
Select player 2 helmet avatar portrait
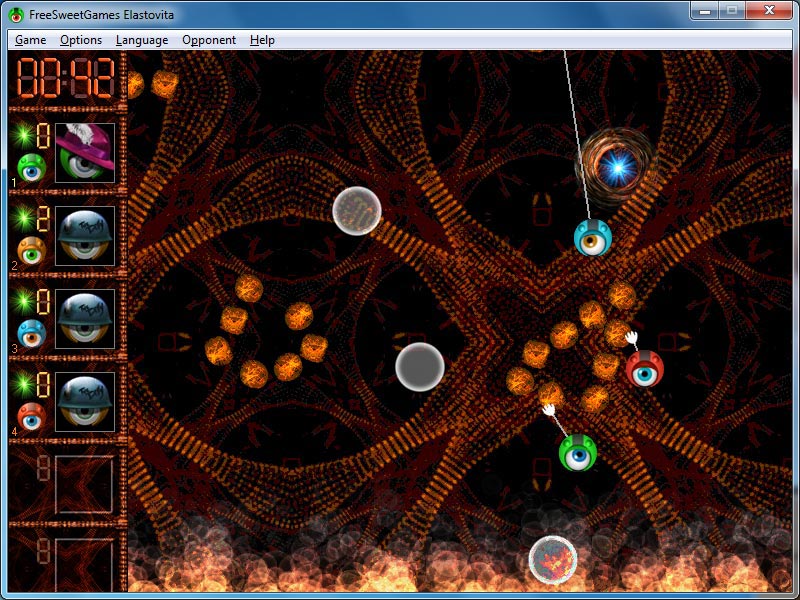click(85, 236)
